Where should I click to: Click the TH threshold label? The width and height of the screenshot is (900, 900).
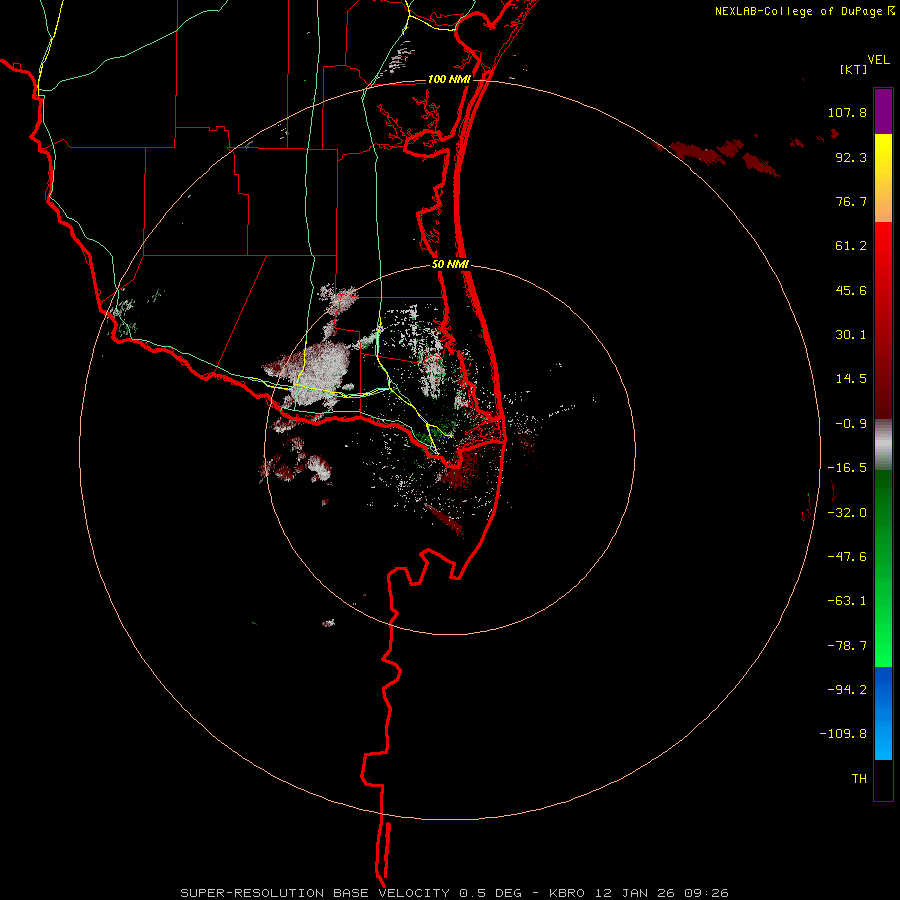tap(859, 779)
